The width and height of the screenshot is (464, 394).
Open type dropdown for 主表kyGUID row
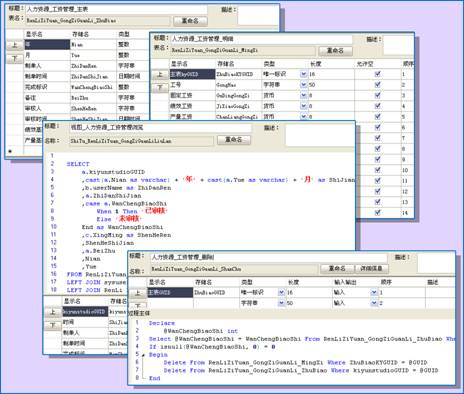pos(303,74)
